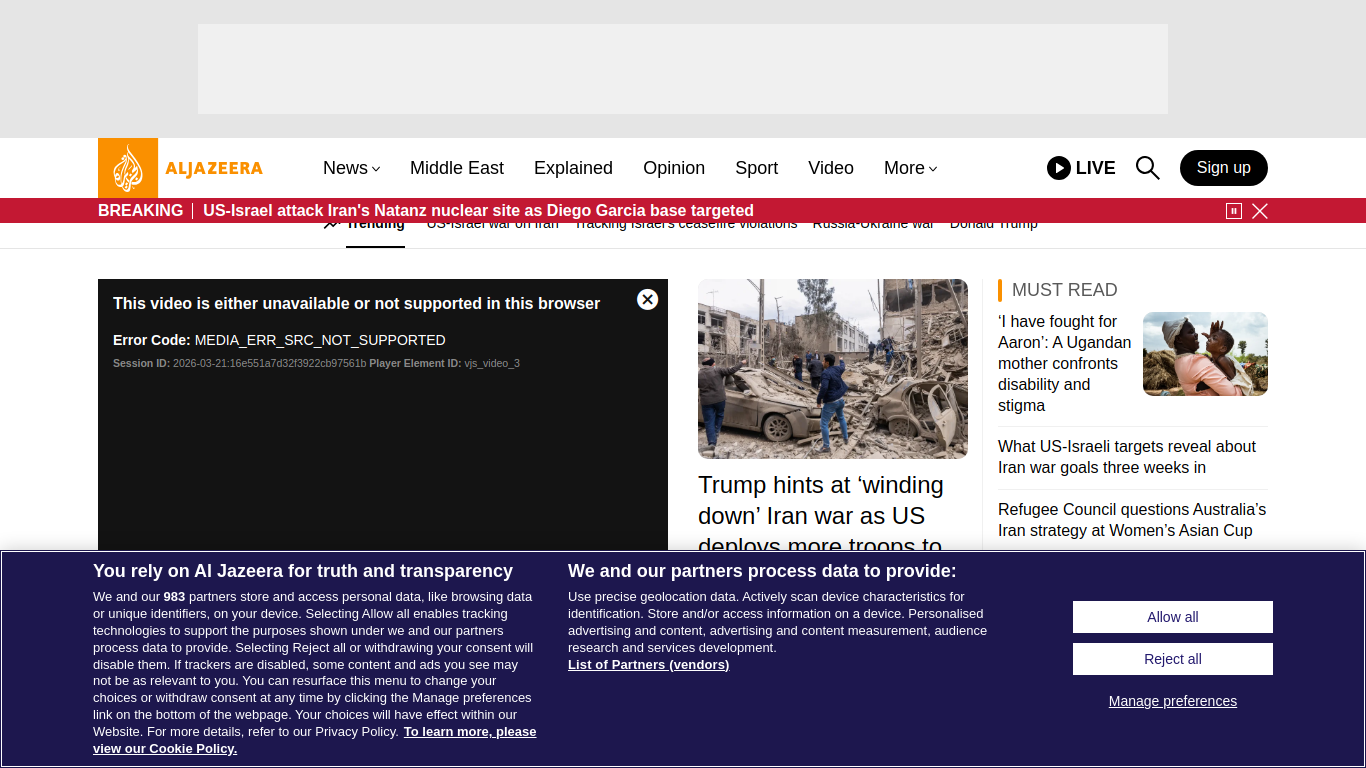1366x768 pixels.
Task: Open breaking headline about Natanz nuclear site
Action: (478, 211)
